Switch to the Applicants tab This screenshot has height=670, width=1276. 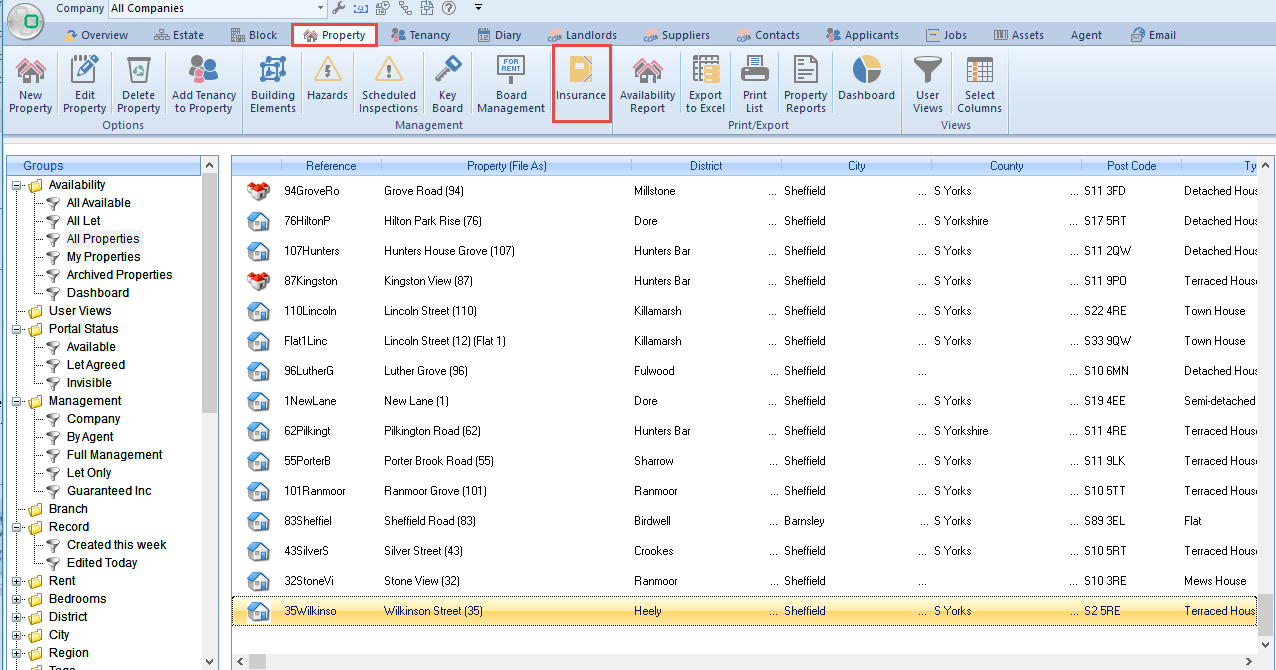pos(862,35)
